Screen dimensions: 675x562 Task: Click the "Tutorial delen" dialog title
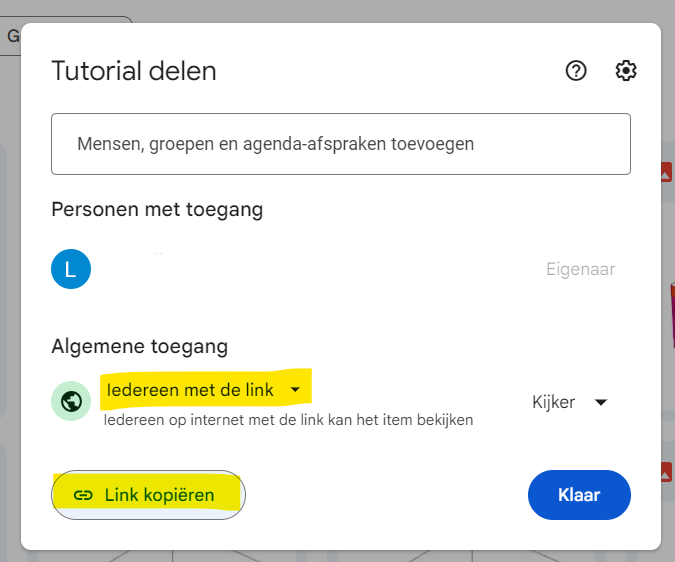pyautogui.click(x=134, y=72)
